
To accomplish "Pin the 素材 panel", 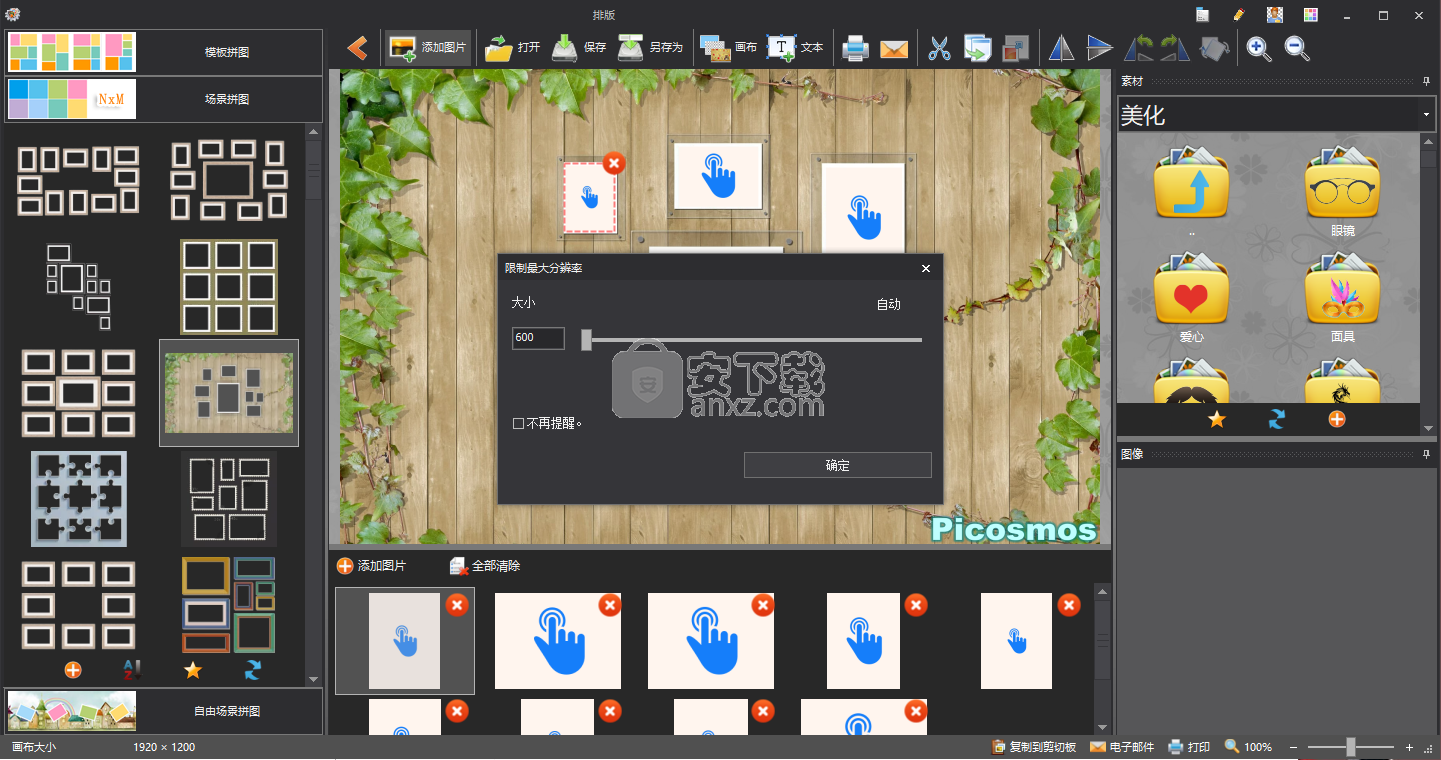I will pos(1427,81).
